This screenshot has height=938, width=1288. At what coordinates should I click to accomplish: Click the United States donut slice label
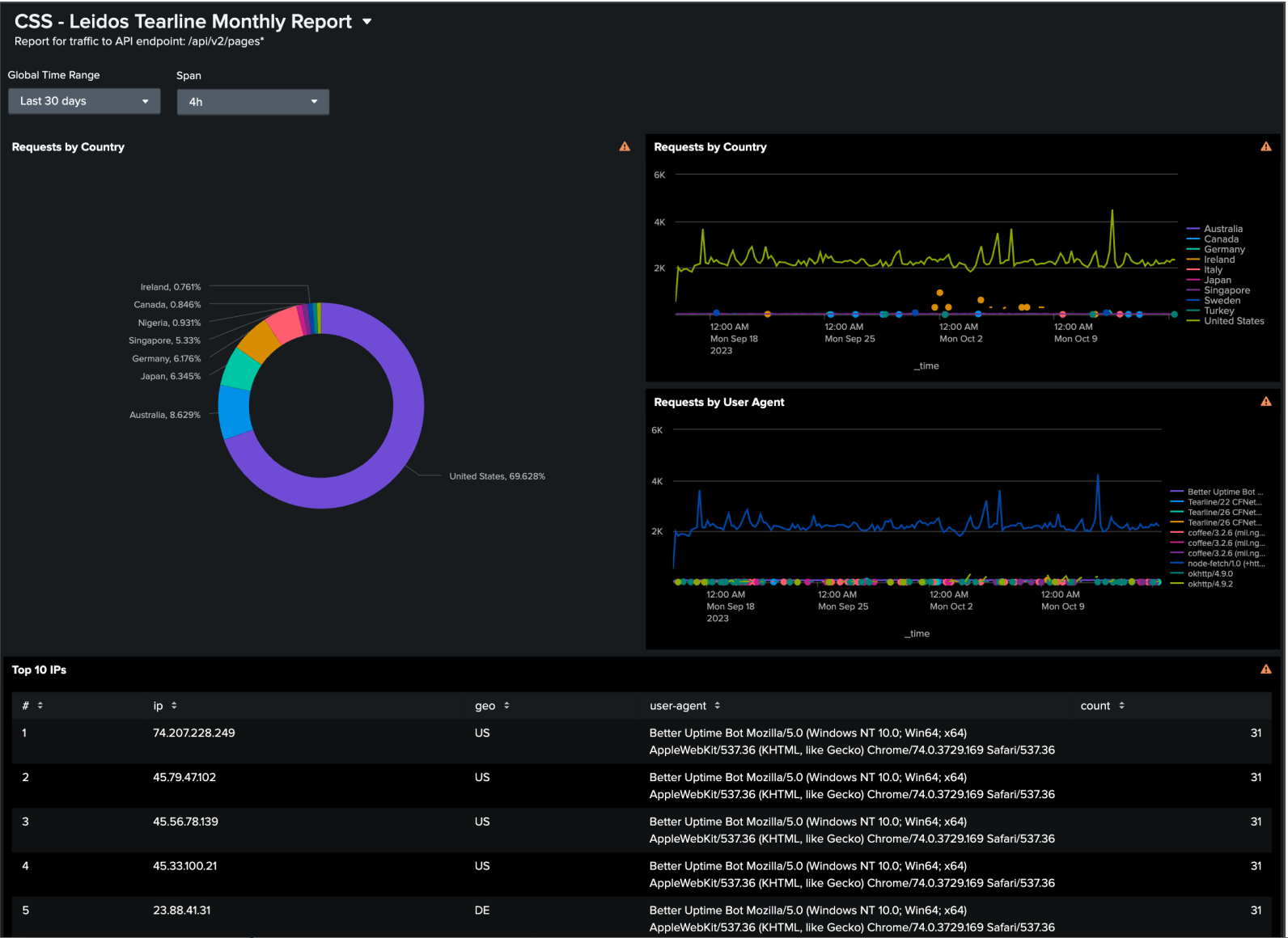coord(497,476)
